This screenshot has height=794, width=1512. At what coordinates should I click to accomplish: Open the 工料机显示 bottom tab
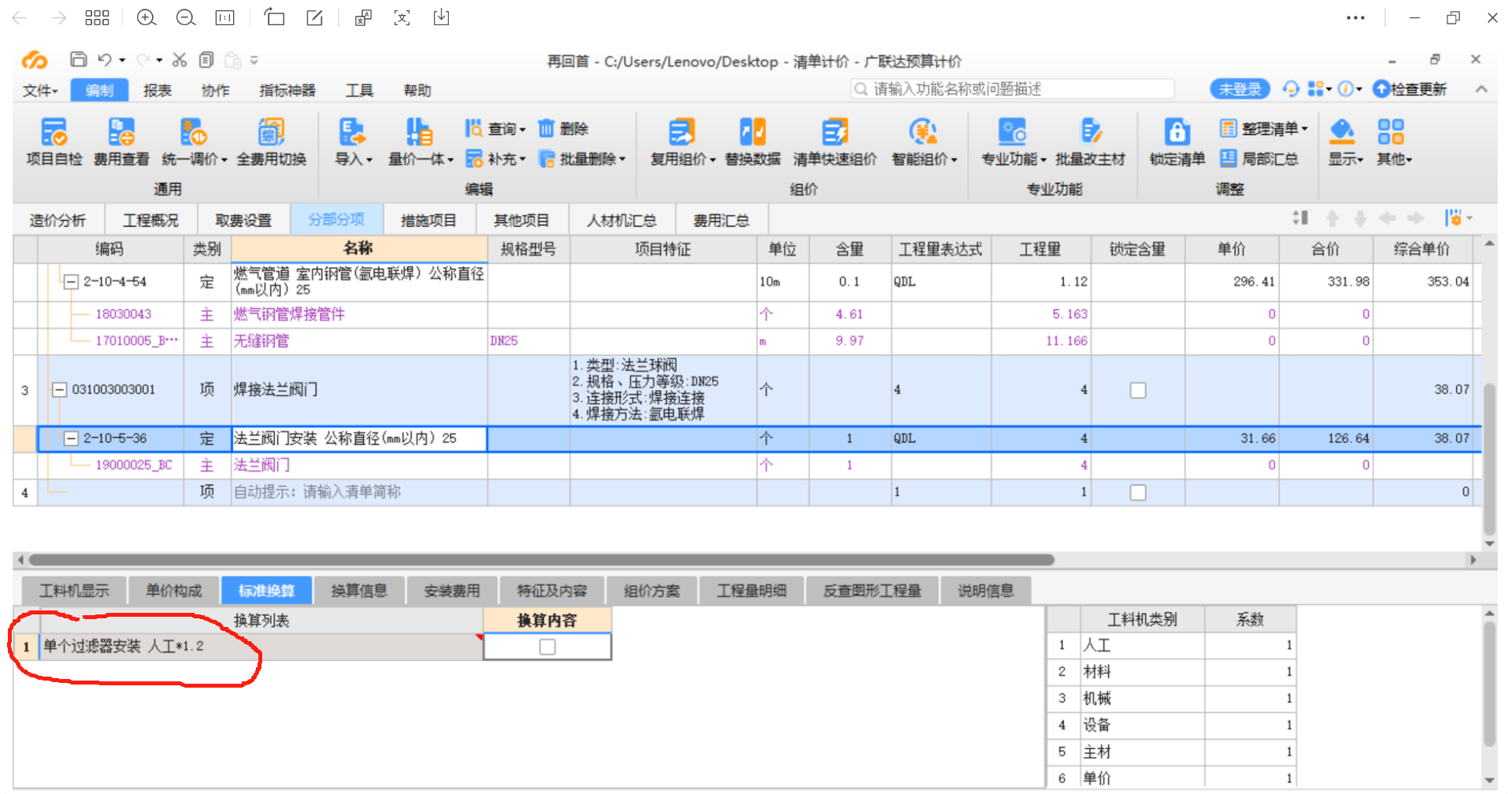(75, 591)
